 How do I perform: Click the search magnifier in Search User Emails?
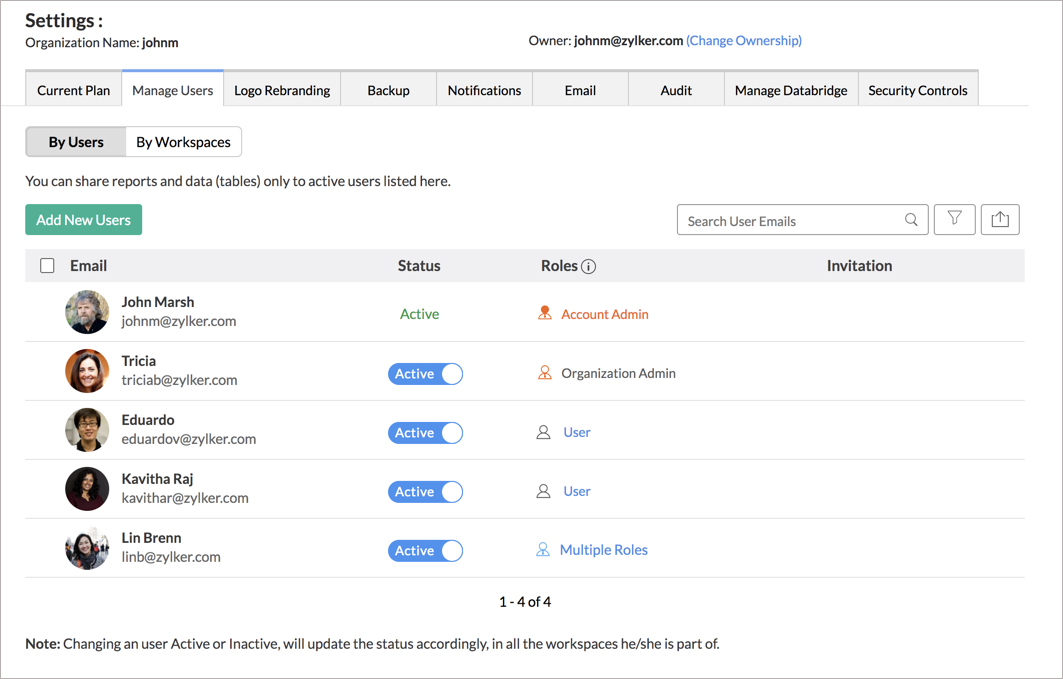click(910, 219)
